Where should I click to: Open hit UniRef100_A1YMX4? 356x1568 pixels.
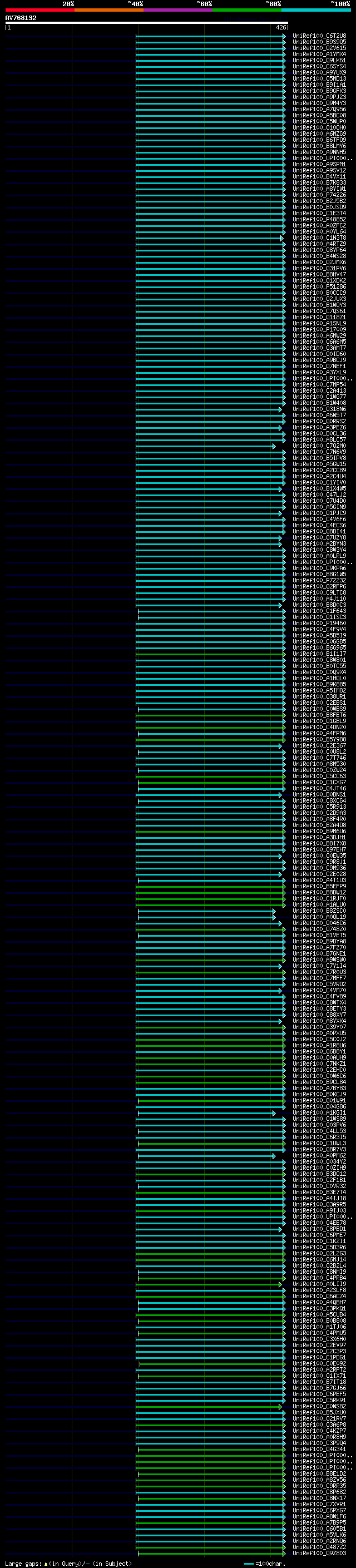(319, 54)
